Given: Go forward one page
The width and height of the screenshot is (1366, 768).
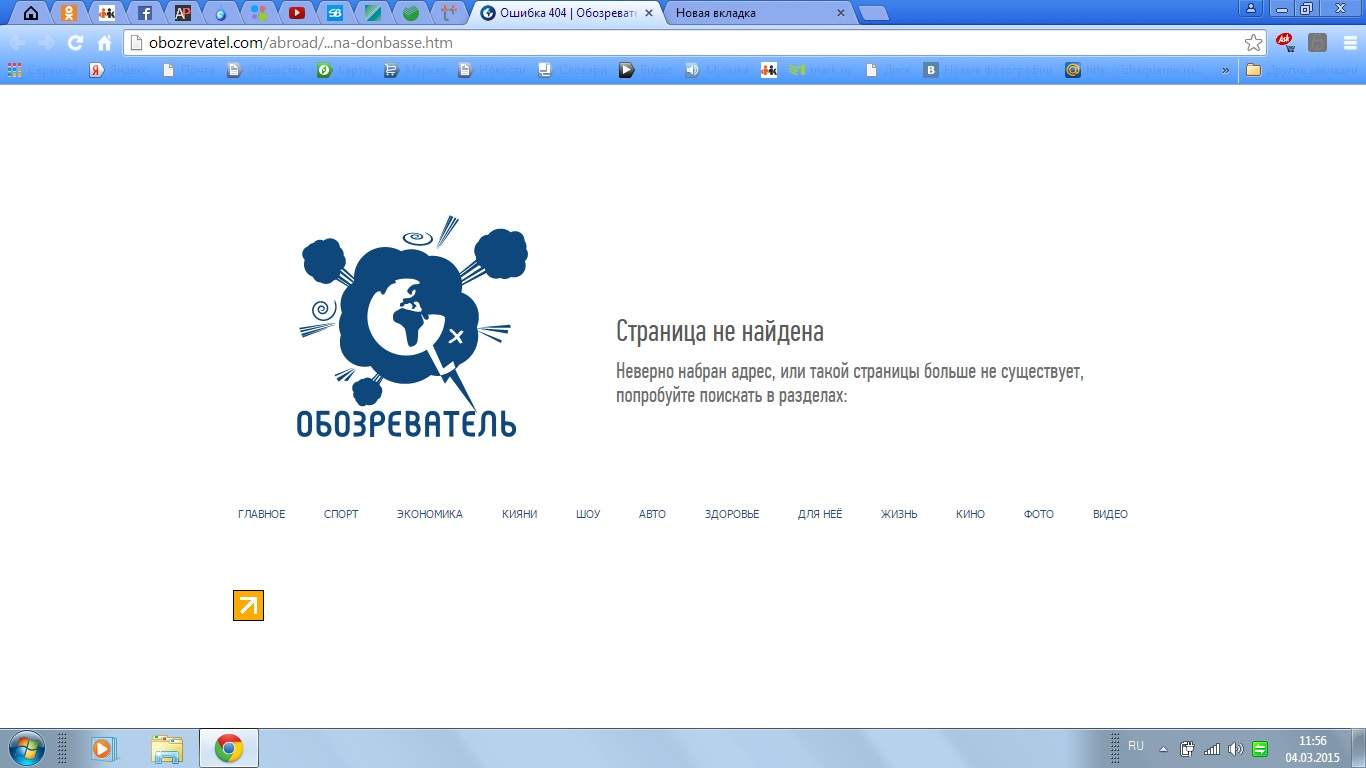Looking at the screenshot, I should (x=46, y=43).
